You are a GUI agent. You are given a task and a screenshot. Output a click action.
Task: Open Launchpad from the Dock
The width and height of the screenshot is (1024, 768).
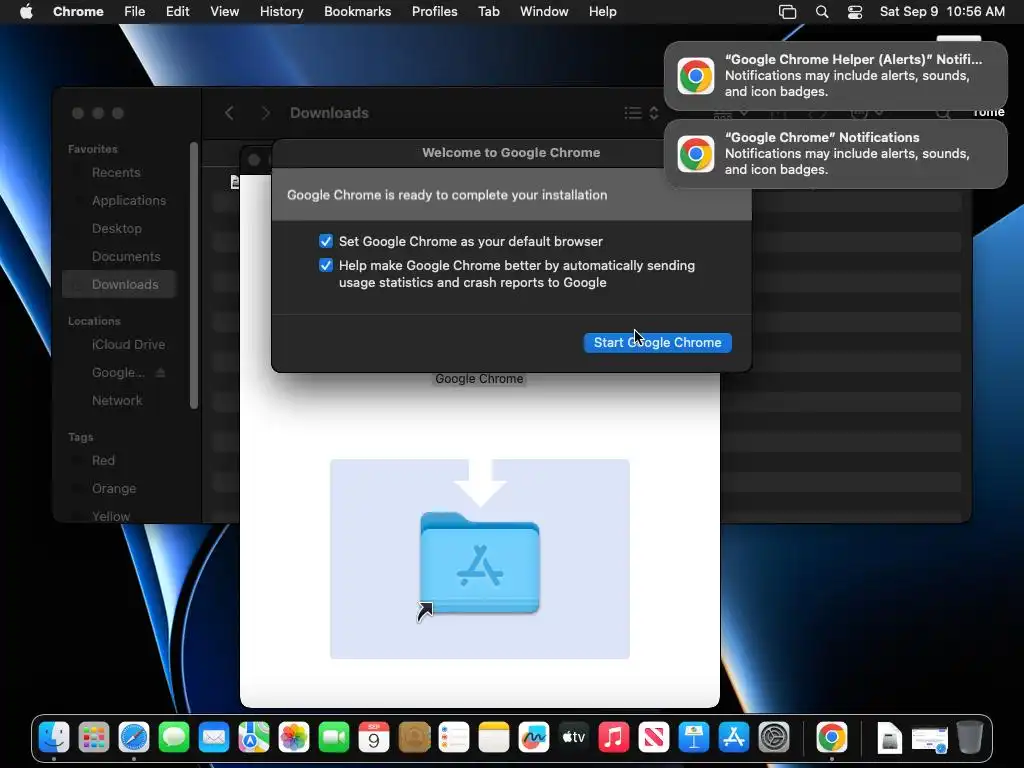pos(94,738)
